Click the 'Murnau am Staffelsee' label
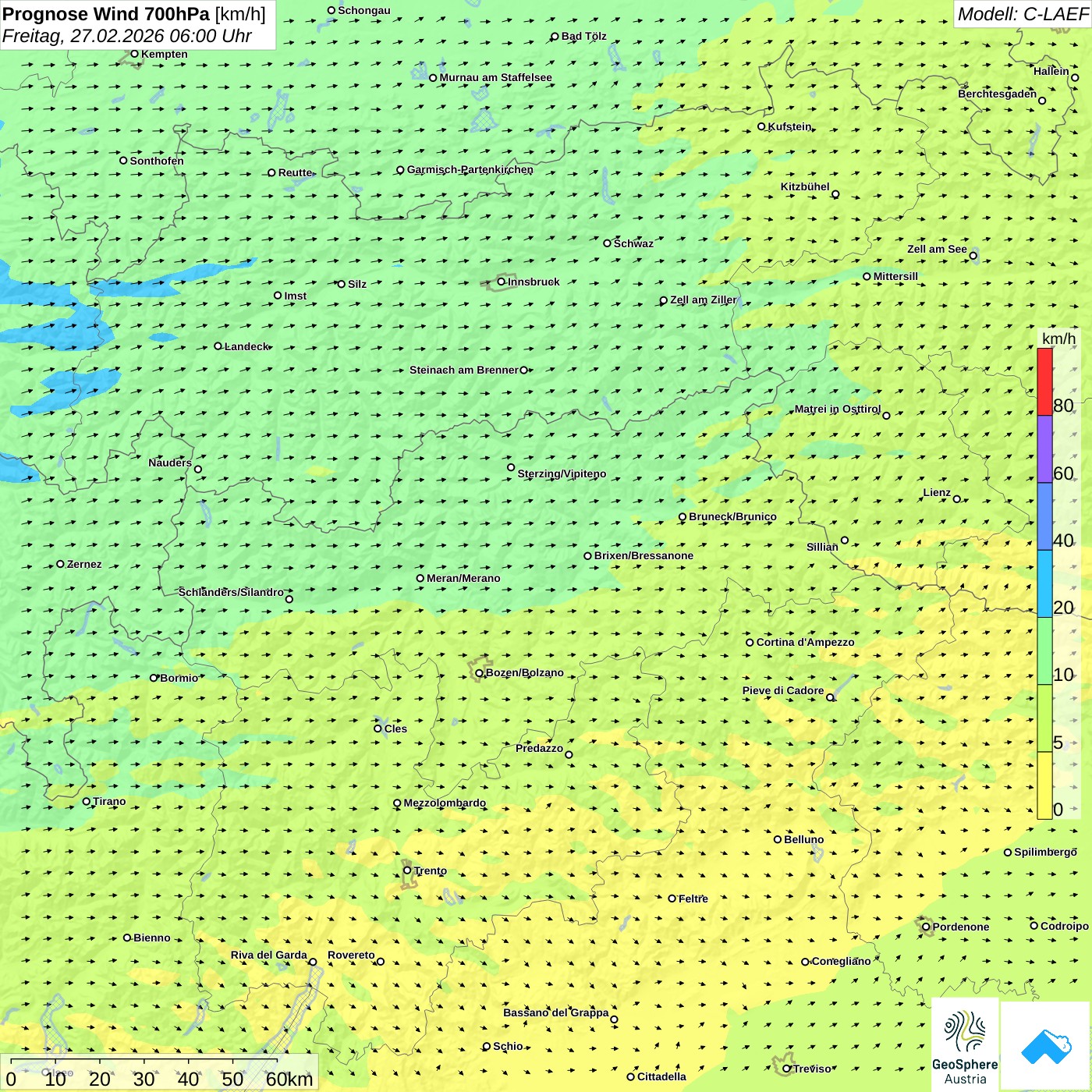The image size is (1092, 1092). (495, 77)
